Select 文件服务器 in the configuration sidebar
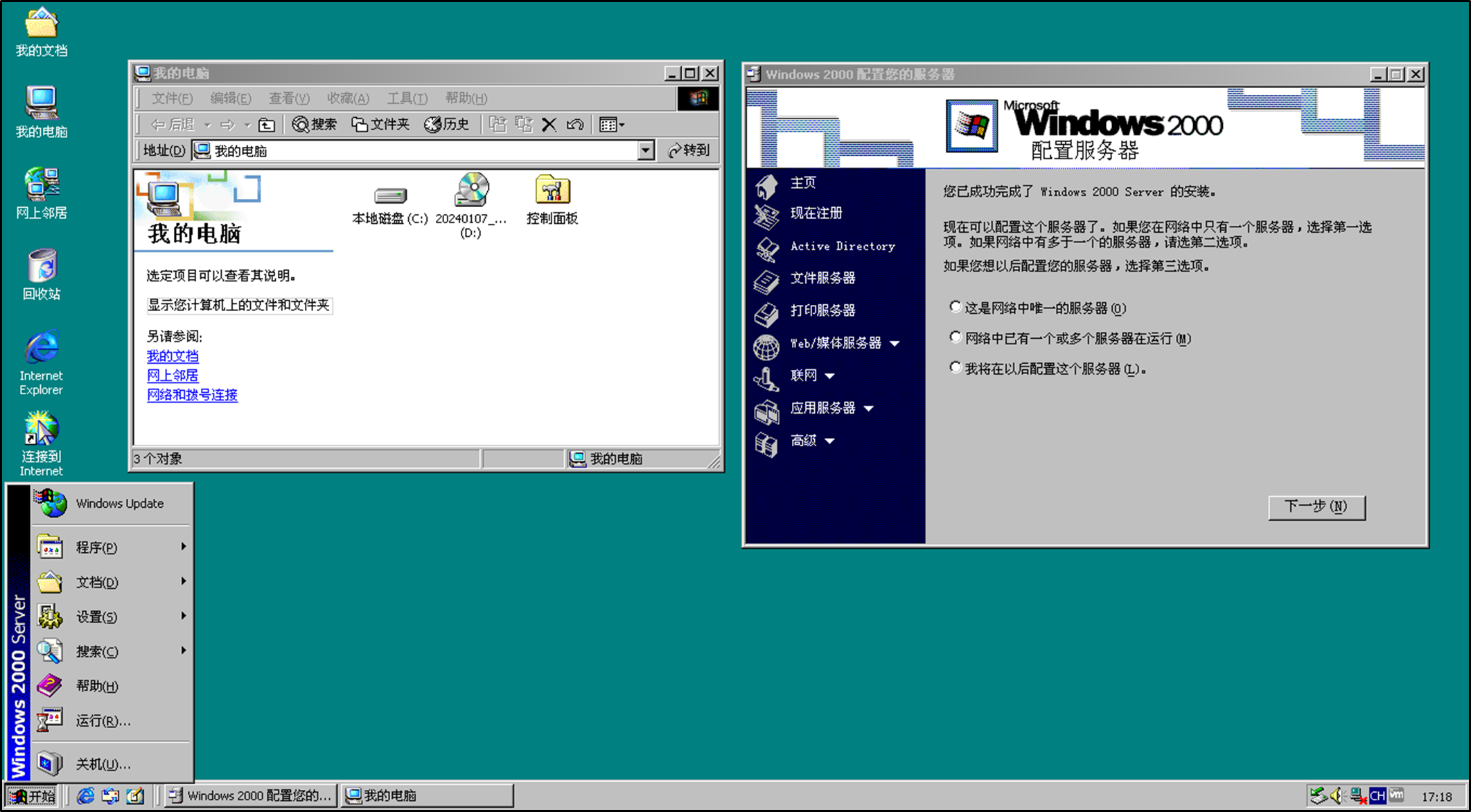The image size is (1471, 812). (x=825, y=279)
